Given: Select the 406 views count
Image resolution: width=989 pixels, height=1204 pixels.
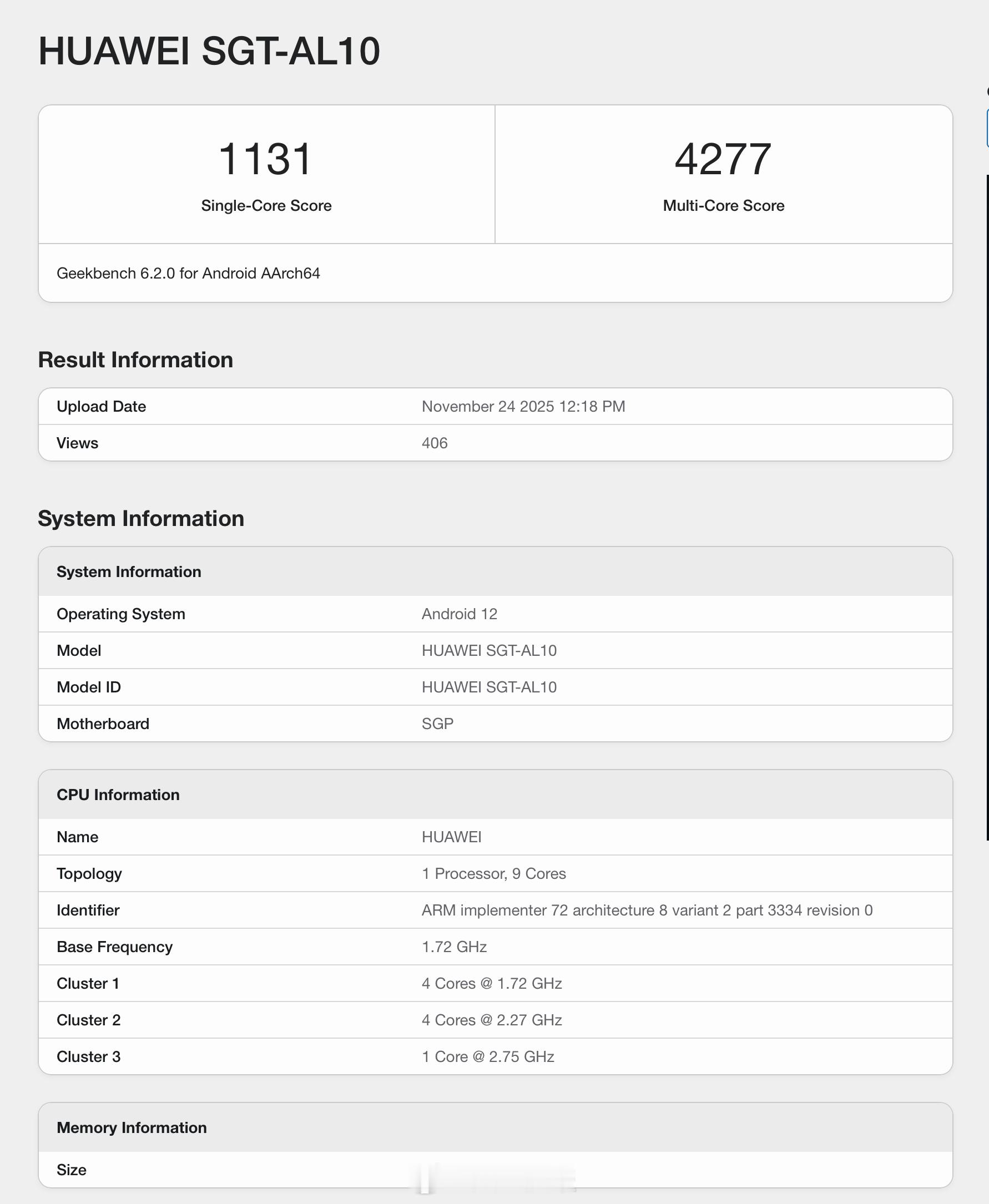Looking at the screenshot, I should (x=435, y=443).
